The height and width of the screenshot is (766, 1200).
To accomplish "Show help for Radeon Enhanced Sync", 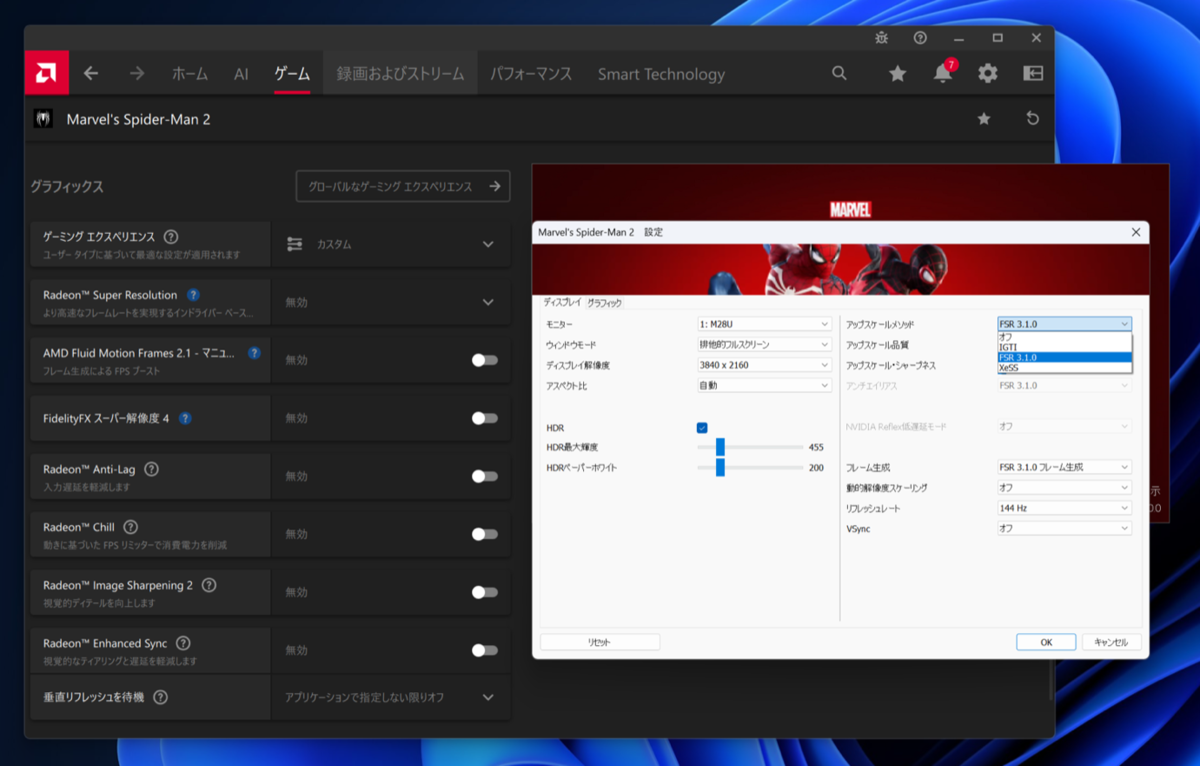I will click(183, 643).
